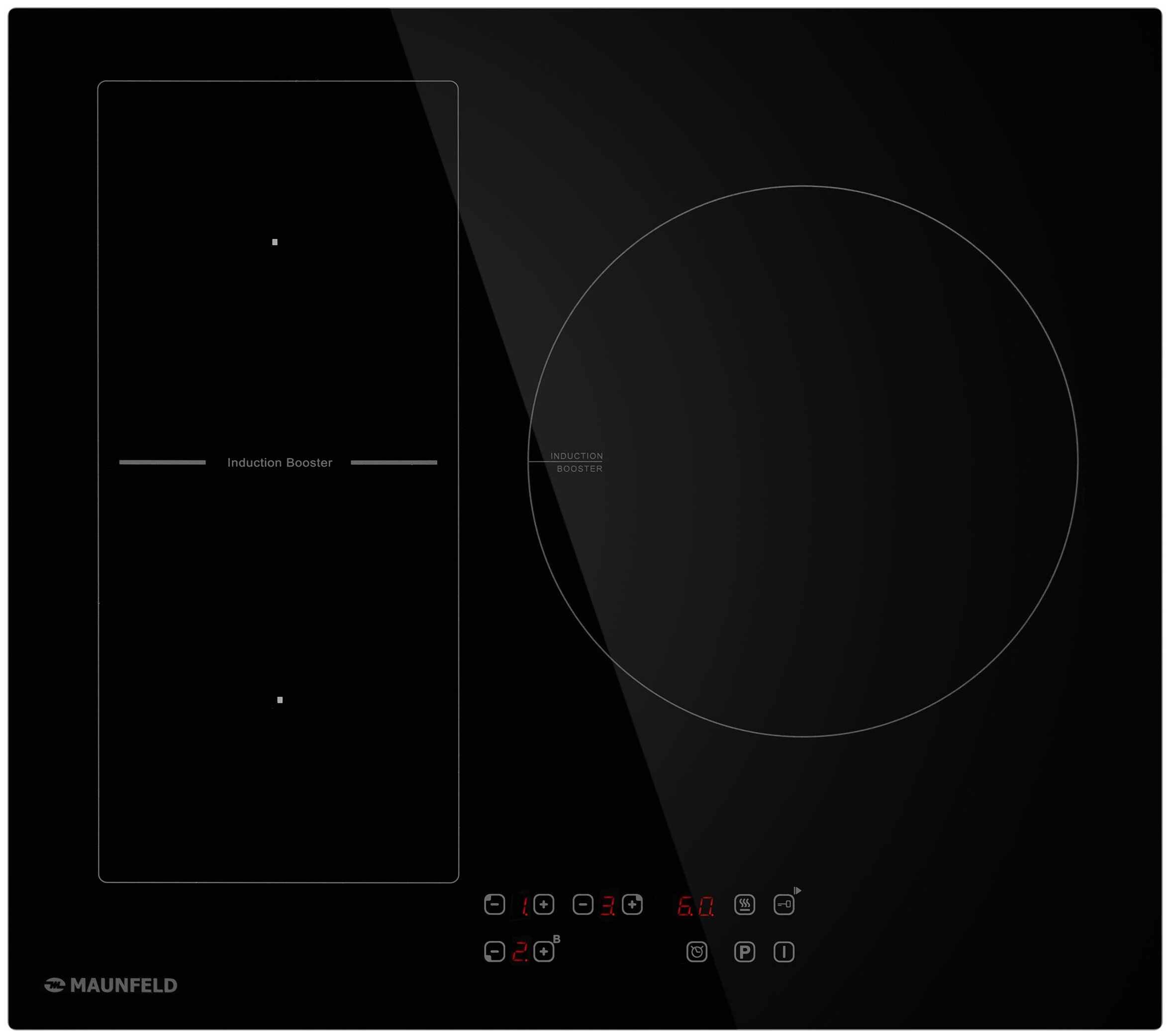Tap the red digit 3 power display
The width and height of the screenshot is (1168, 1036).
pyautogui.click(x=607, y=906)
